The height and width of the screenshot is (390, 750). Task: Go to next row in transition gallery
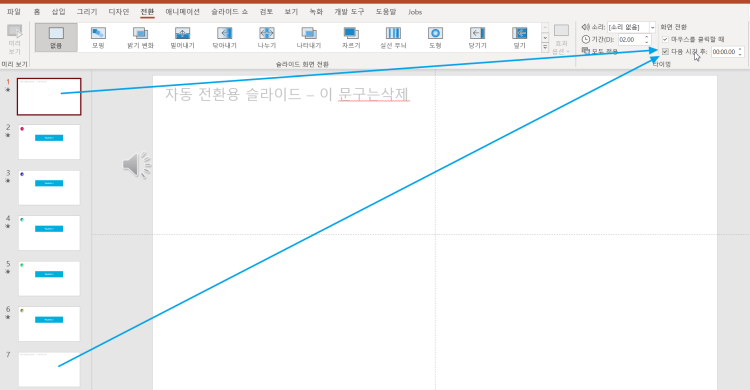pos(545,38)
